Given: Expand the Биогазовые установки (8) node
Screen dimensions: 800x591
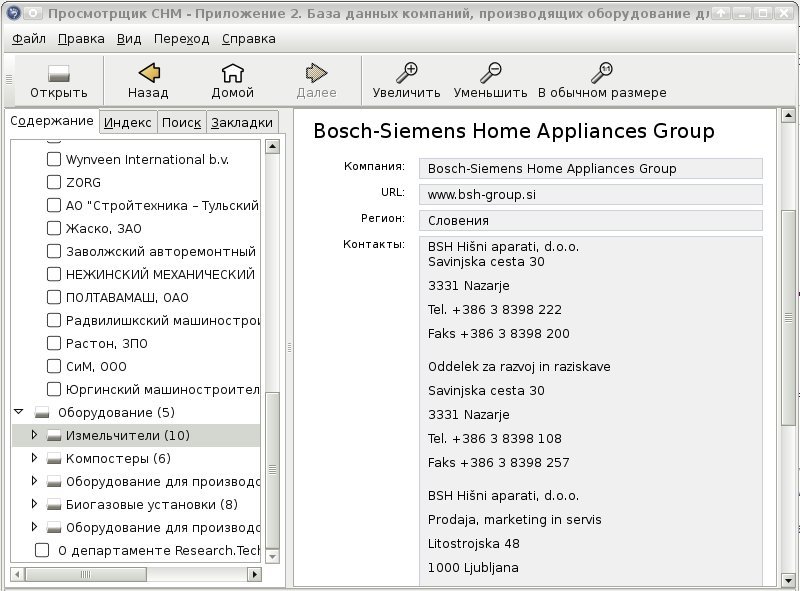Looking at the screenshot, I should coord(34,504).
